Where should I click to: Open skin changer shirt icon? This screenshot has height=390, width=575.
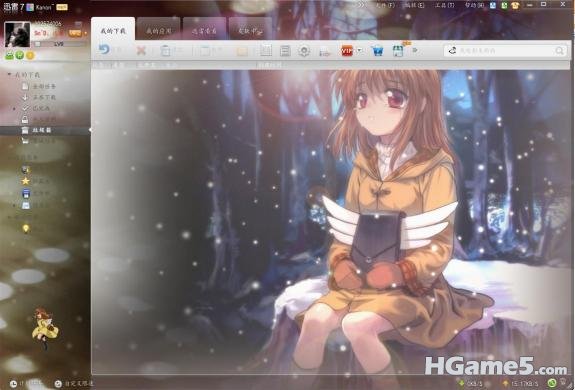click(x=516, y=5)
